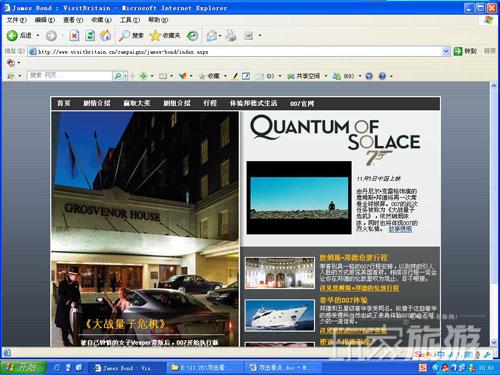Click the yellow 詹姆斯·邦德伦敦行程 heading link
500x375 pixels.
click(353, 257)
